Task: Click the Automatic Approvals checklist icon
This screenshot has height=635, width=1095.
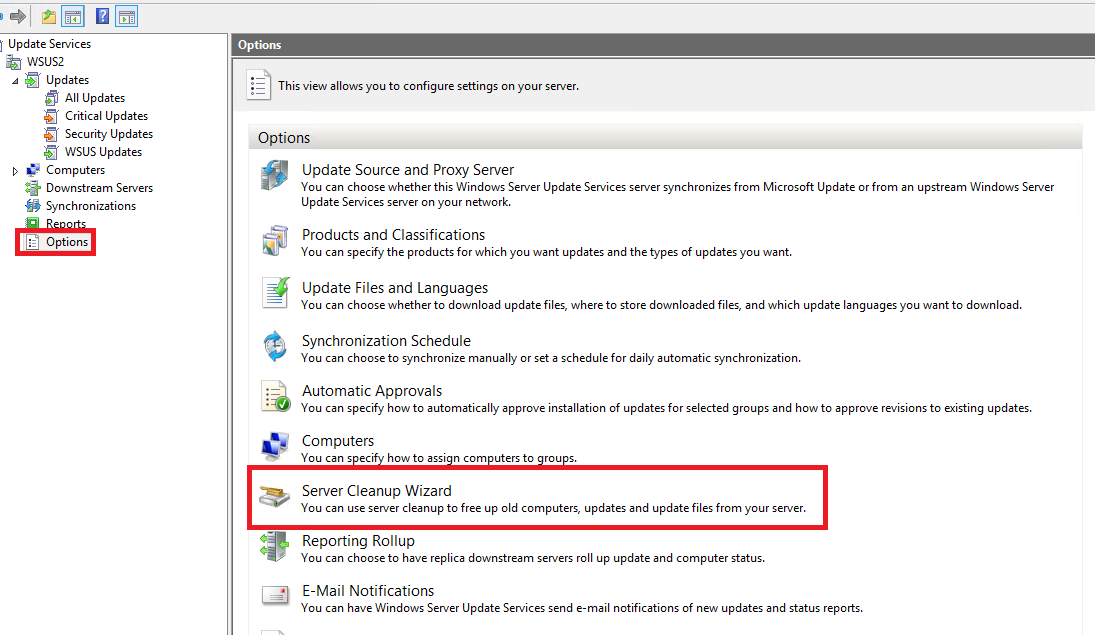Action: click(x=275, y=396)
